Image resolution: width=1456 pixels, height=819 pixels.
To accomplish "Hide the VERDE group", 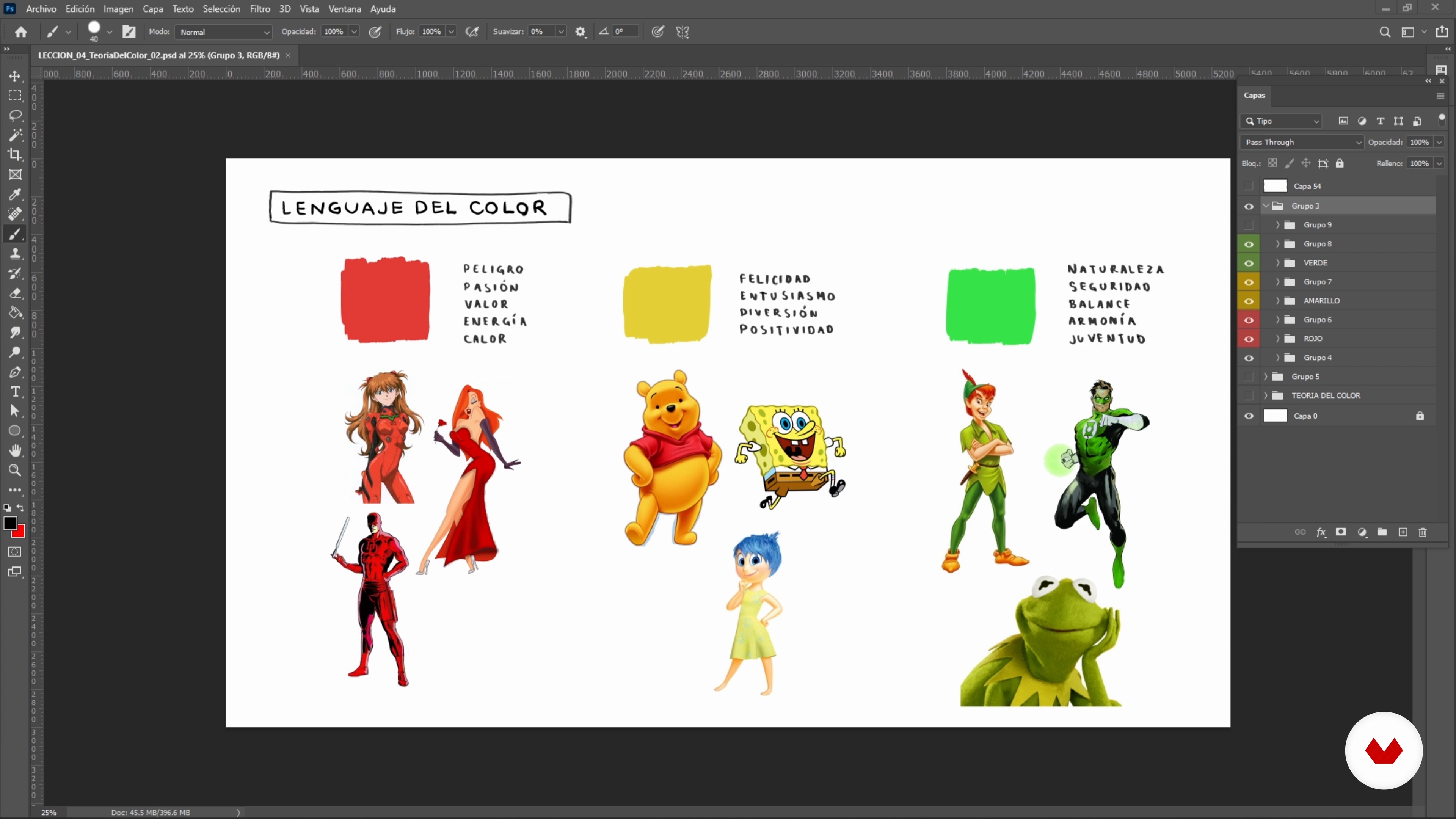I will (1249, 263).
